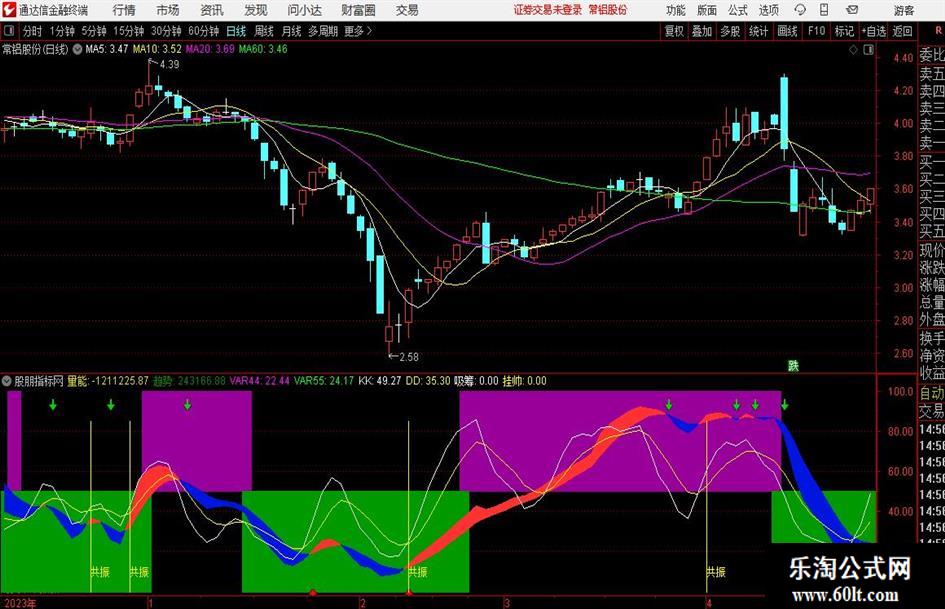Open the 问小达 menu
Image resolution: width=945 pixels, height=609 pixels.
[x=304, y=10]
